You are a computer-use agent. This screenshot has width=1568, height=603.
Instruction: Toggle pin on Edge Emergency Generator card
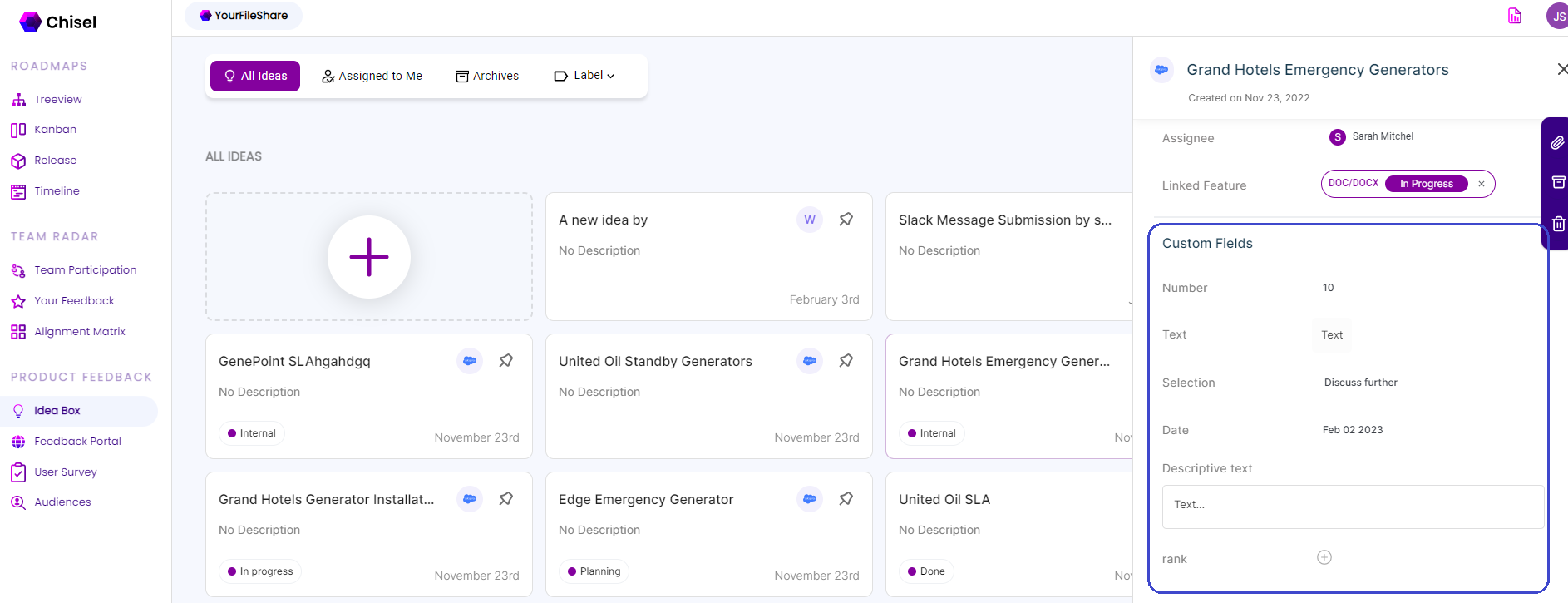pyautogui.click(x=846, y=499)
